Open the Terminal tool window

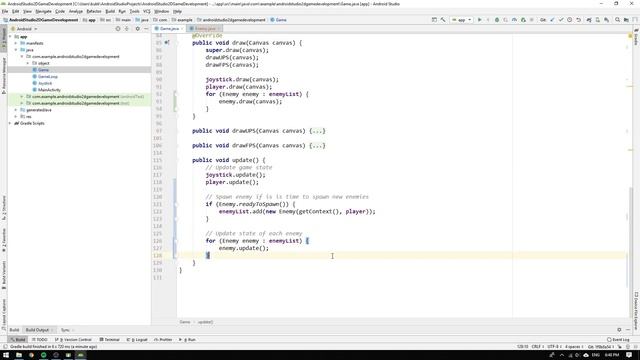tap(110, 340)
